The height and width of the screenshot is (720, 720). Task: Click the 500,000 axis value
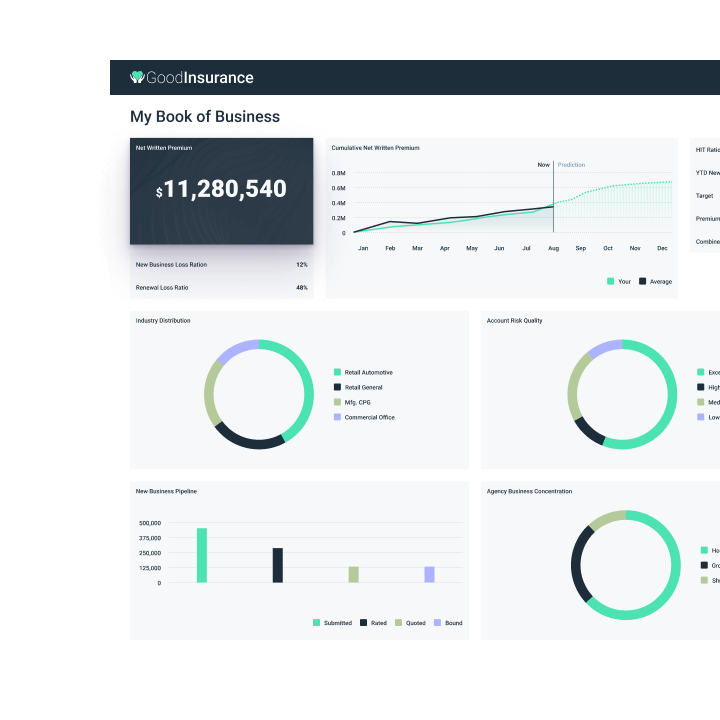[150, 523]
